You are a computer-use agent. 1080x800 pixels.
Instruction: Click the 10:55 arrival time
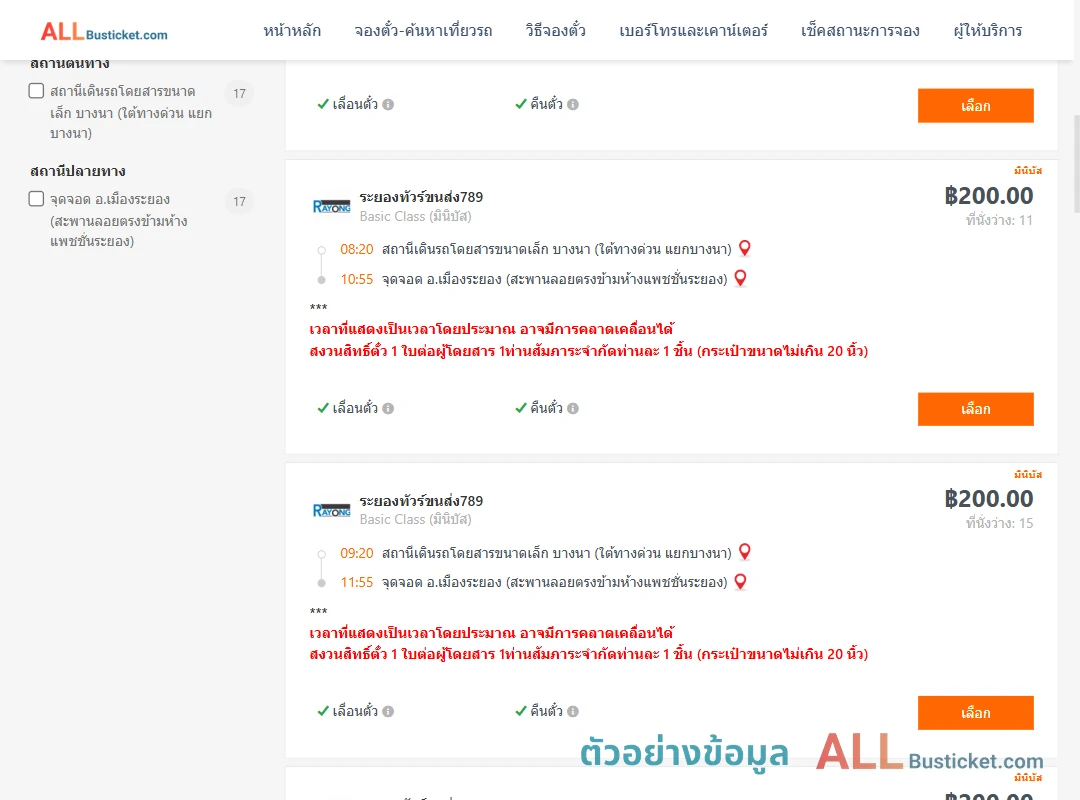click(x=357, y=279)
